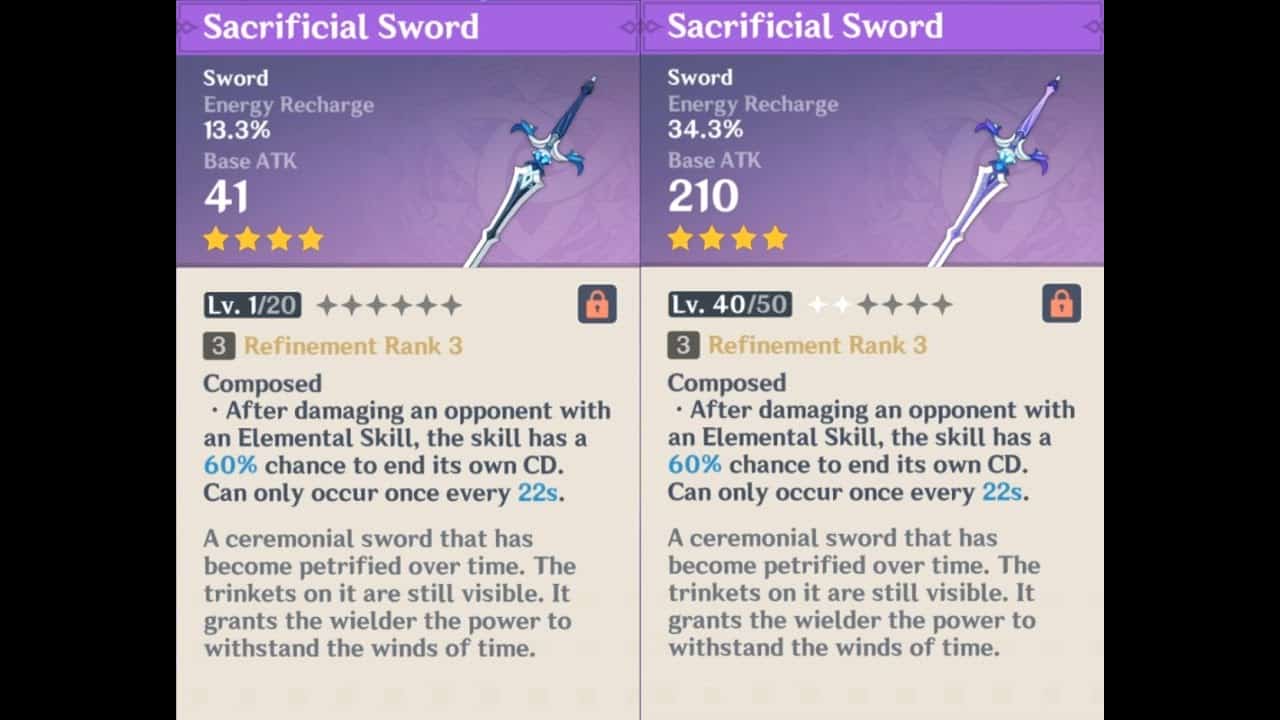Select the left Sacrificial Sword title banner
Image resolution: width=1280 pixels, height=720 pixels.
408,27
